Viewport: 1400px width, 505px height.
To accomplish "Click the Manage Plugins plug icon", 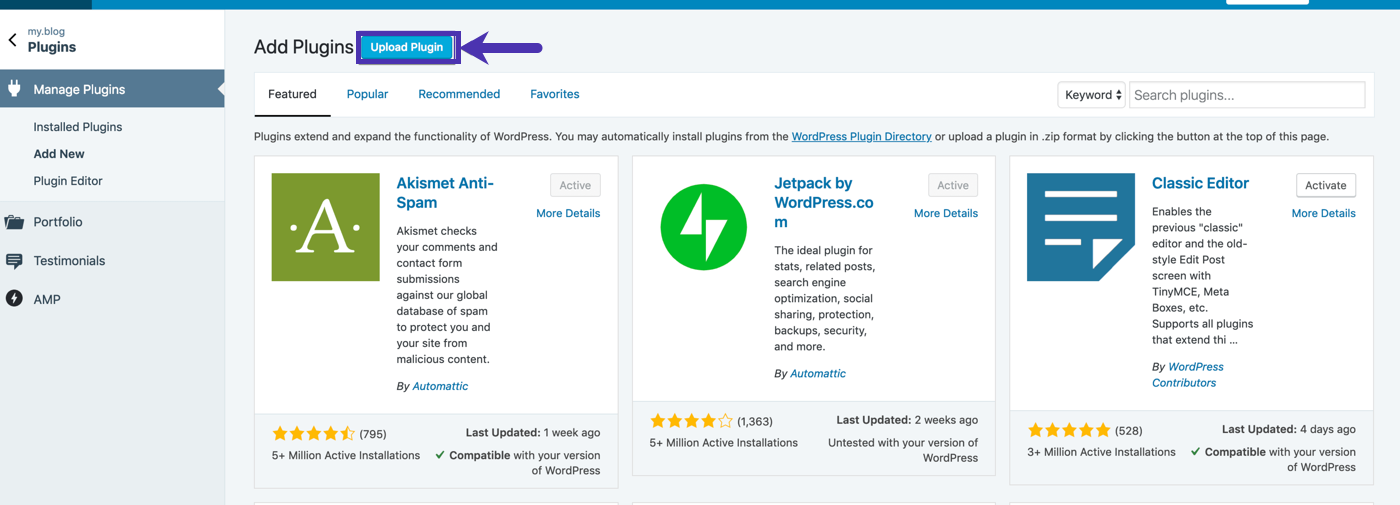I will click(x=14, y=89).
